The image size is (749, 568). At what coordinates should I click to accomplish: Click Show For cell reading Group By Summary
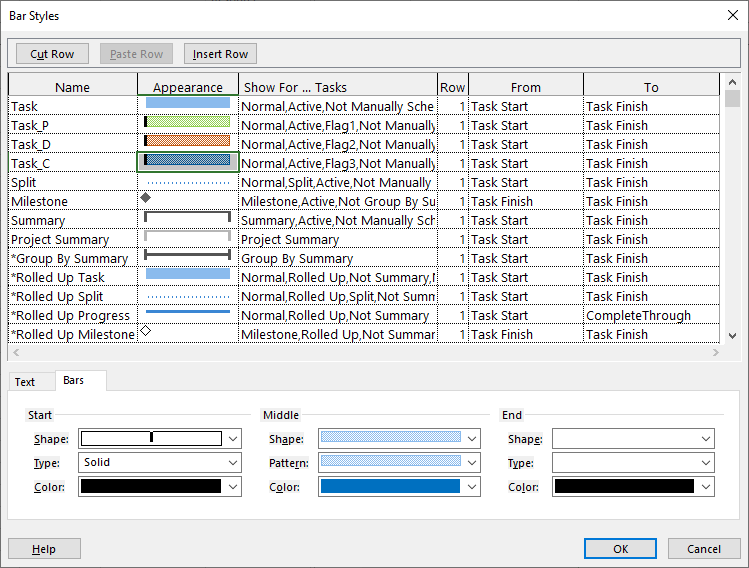tap(338, 258)
